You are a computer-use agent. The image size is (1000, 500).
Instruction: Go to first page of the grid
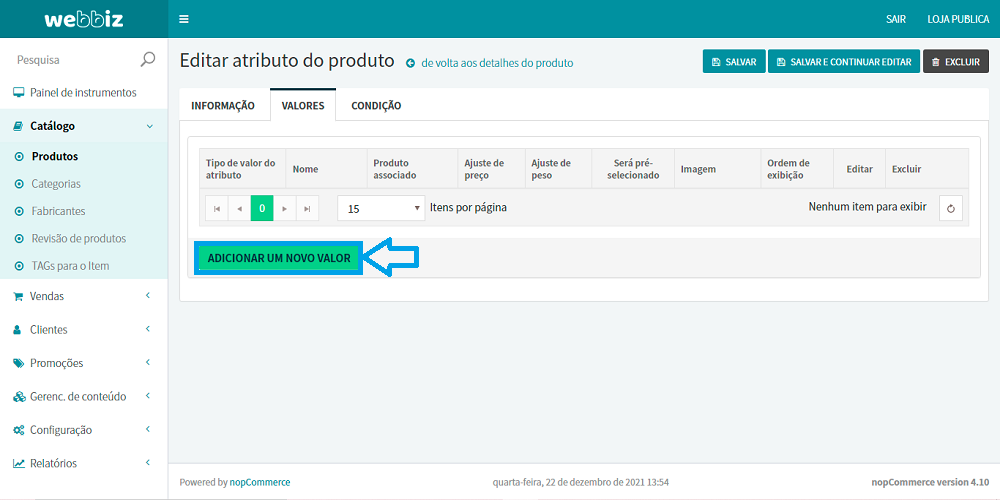(216, 209)
